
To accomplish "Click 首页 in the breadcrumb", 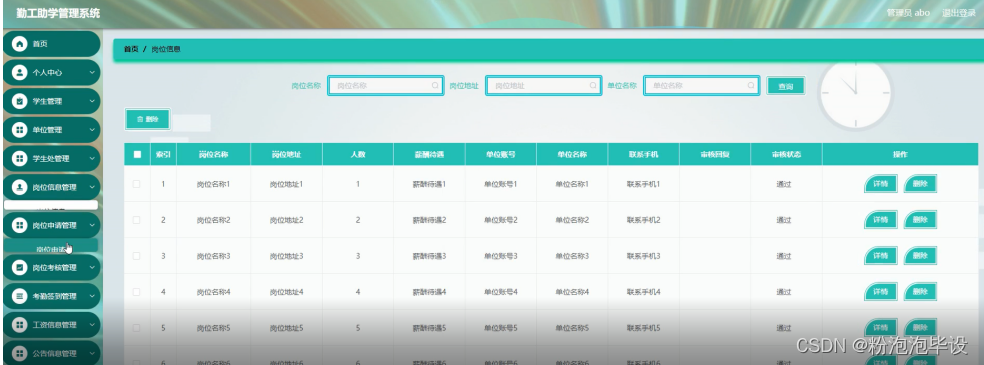I will tap(131, 49).
